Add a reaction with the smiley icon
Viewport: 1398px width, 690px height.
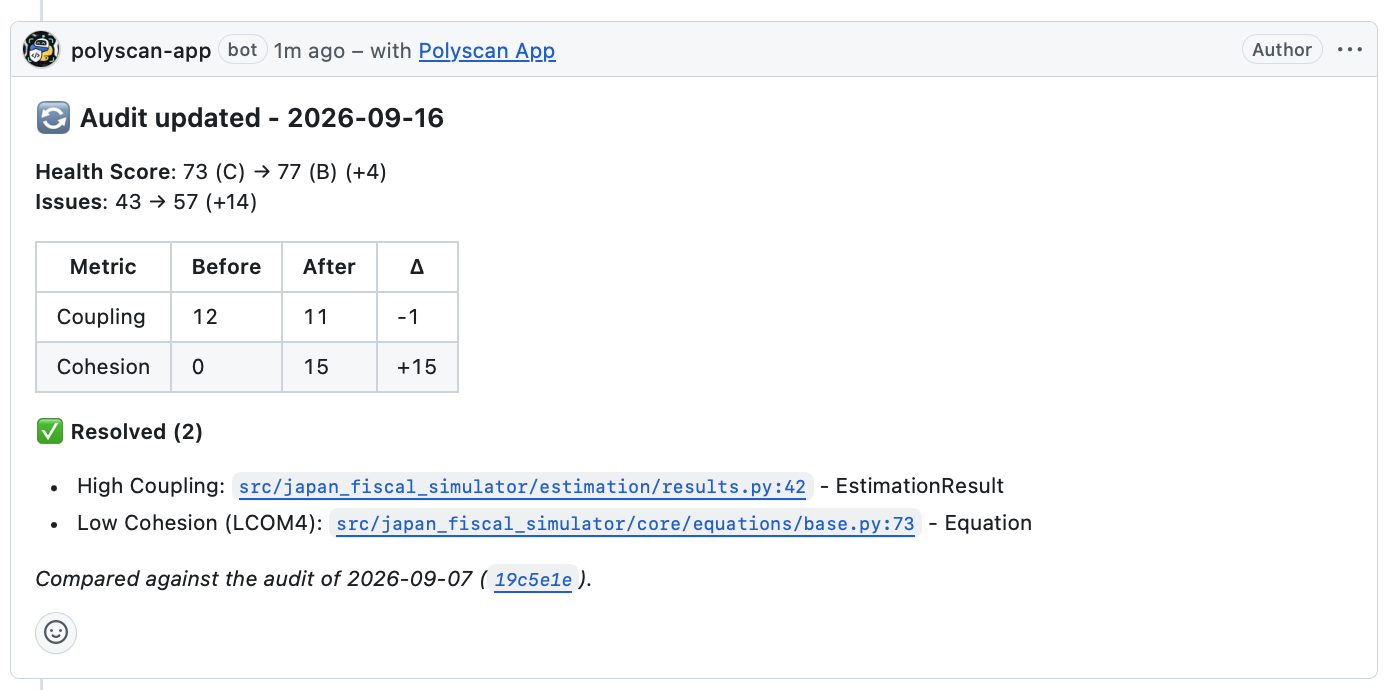[56, 633]
